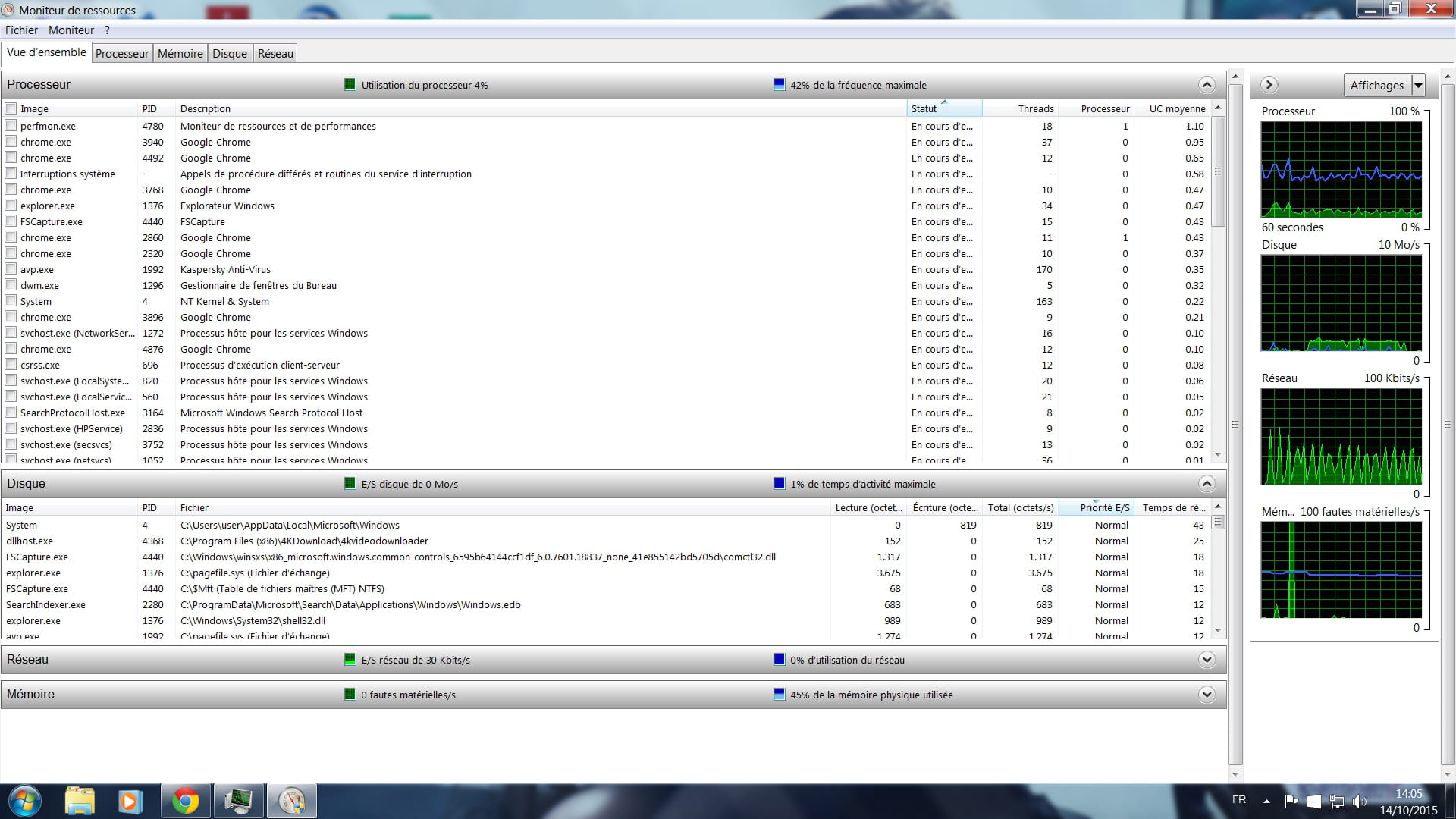Click the Resource Monitor taskbar icon

(x=292, y=801)
